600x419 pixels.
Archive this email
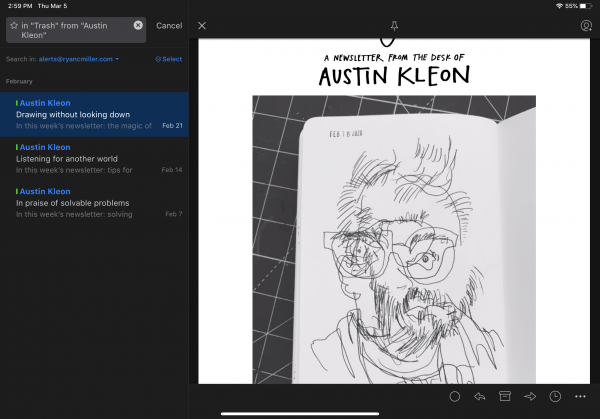click(505, 397)
